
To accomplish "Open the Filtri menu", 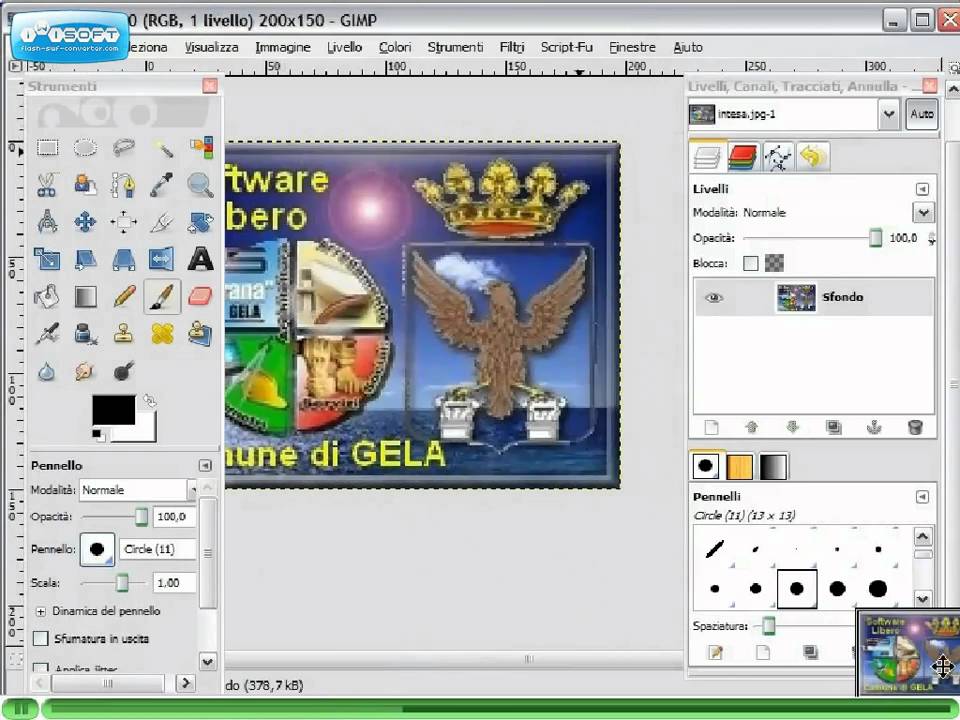I will [x=512, y=47].
